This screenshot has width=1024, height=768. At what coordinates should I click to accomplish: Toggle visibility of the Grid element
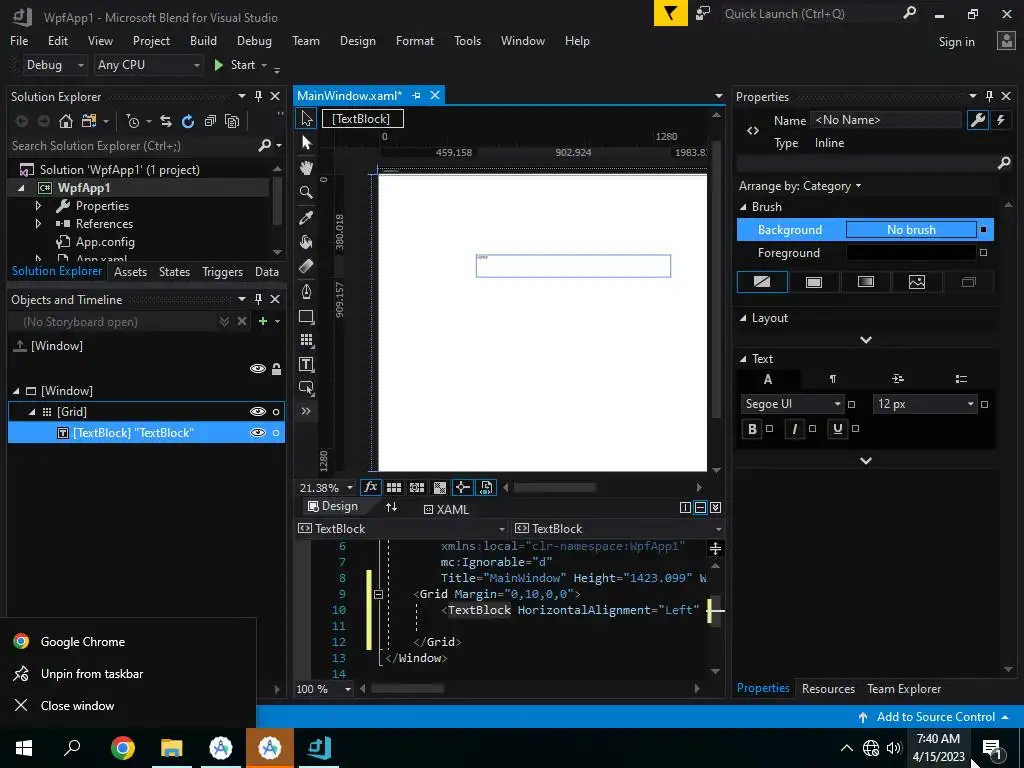(x=258, y=412)
